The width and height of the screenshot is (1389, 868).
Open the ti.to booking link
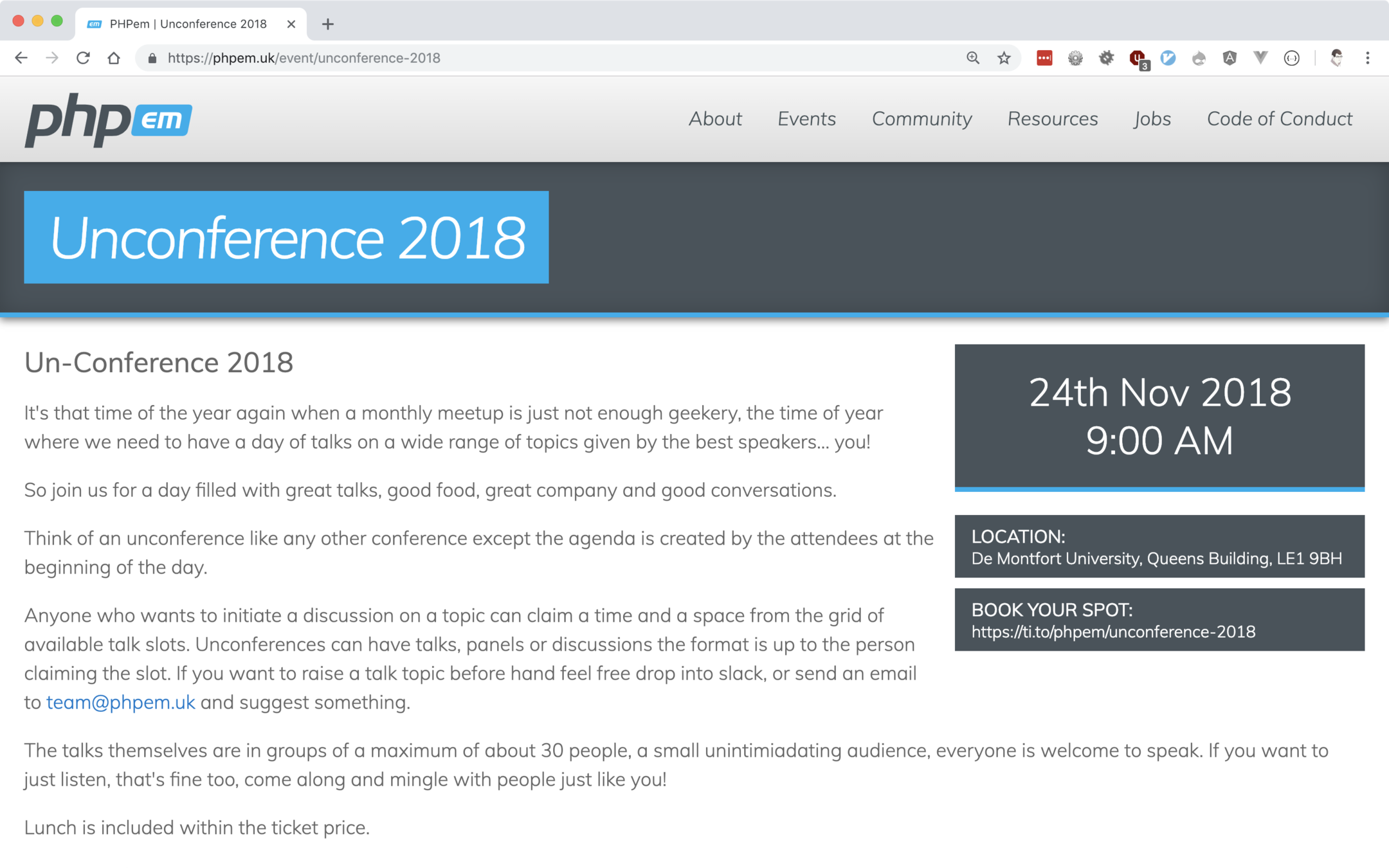1112,632
